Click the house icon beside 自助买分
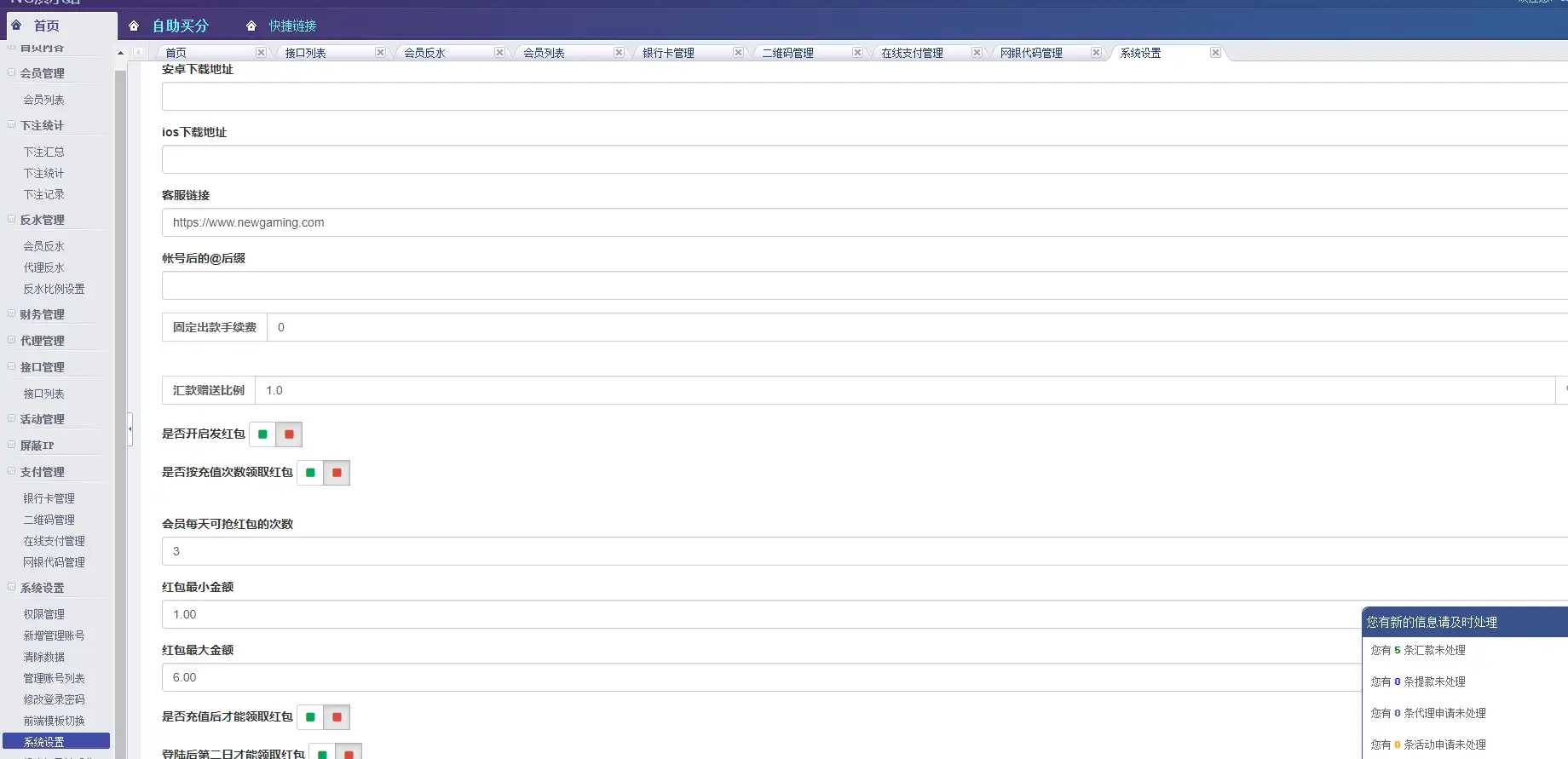Viewport: 1568px width, 759px height. [134, 26]
